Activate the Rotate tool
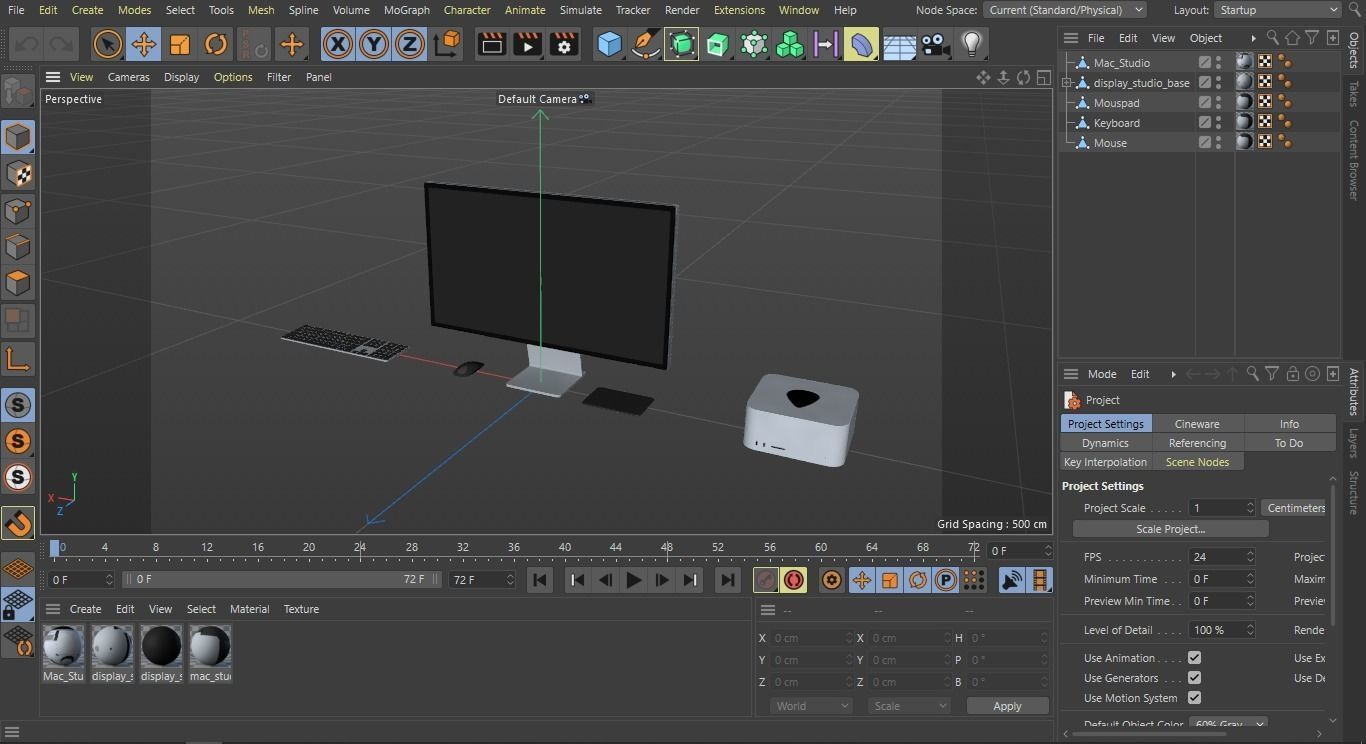Screen dimensions: 1366x744 tap(216, 44)
